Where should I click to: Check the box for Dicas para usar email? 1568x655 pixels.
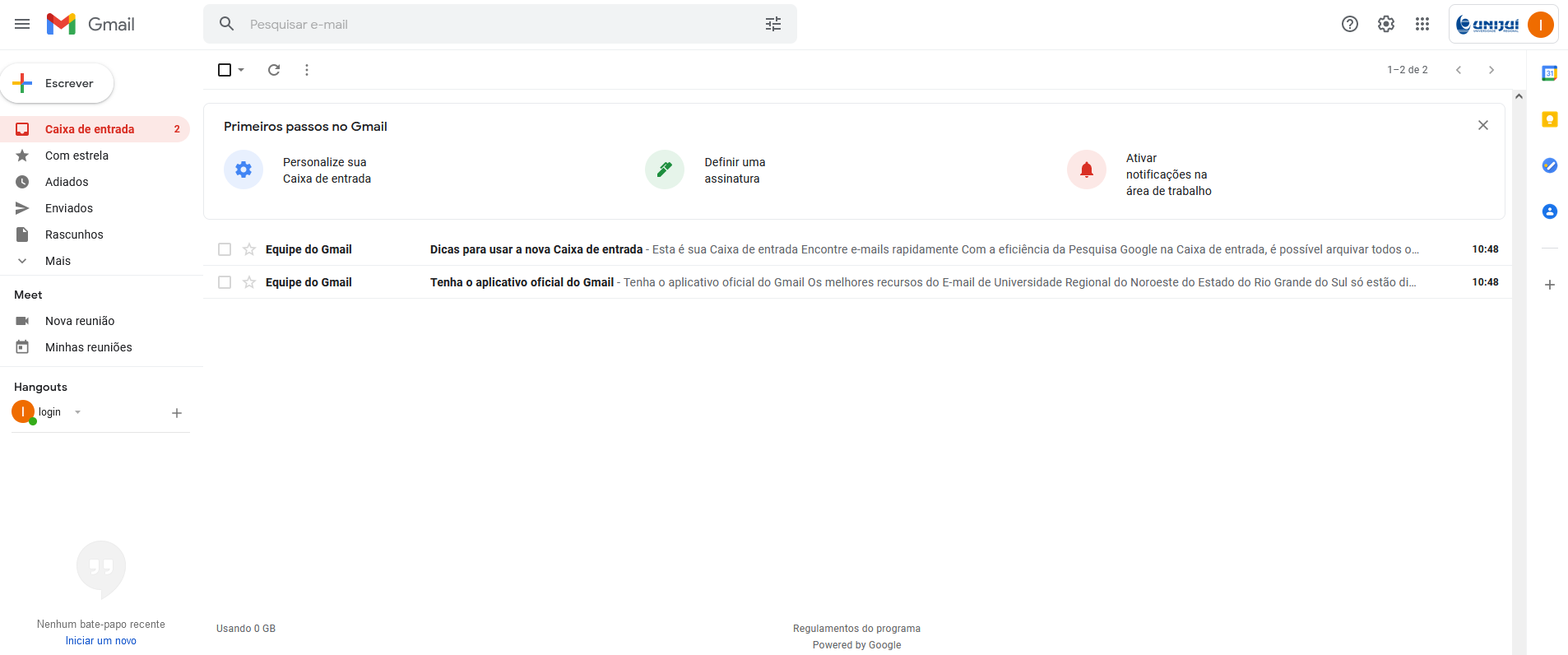click(x=225, y=249)
